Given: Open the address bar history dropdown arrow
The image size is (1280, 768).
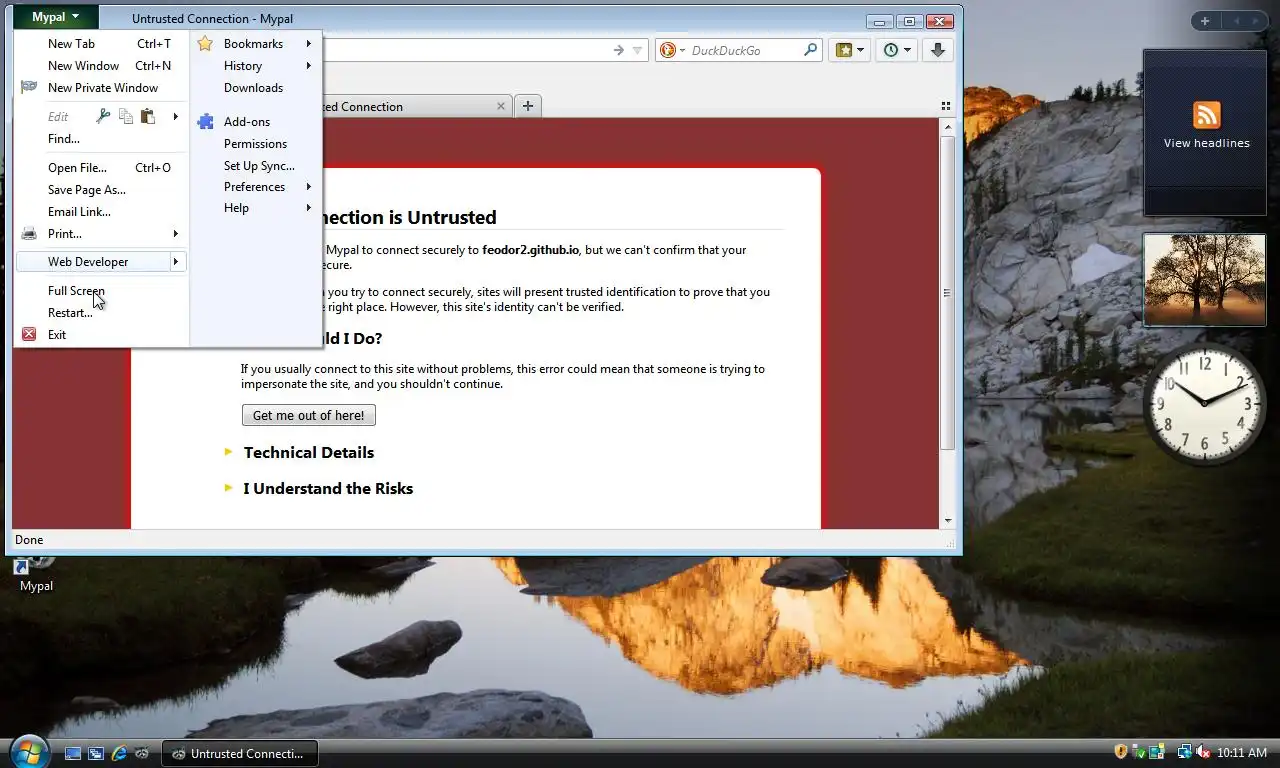Looking at the screenshot, I should [x=637, y=50].
